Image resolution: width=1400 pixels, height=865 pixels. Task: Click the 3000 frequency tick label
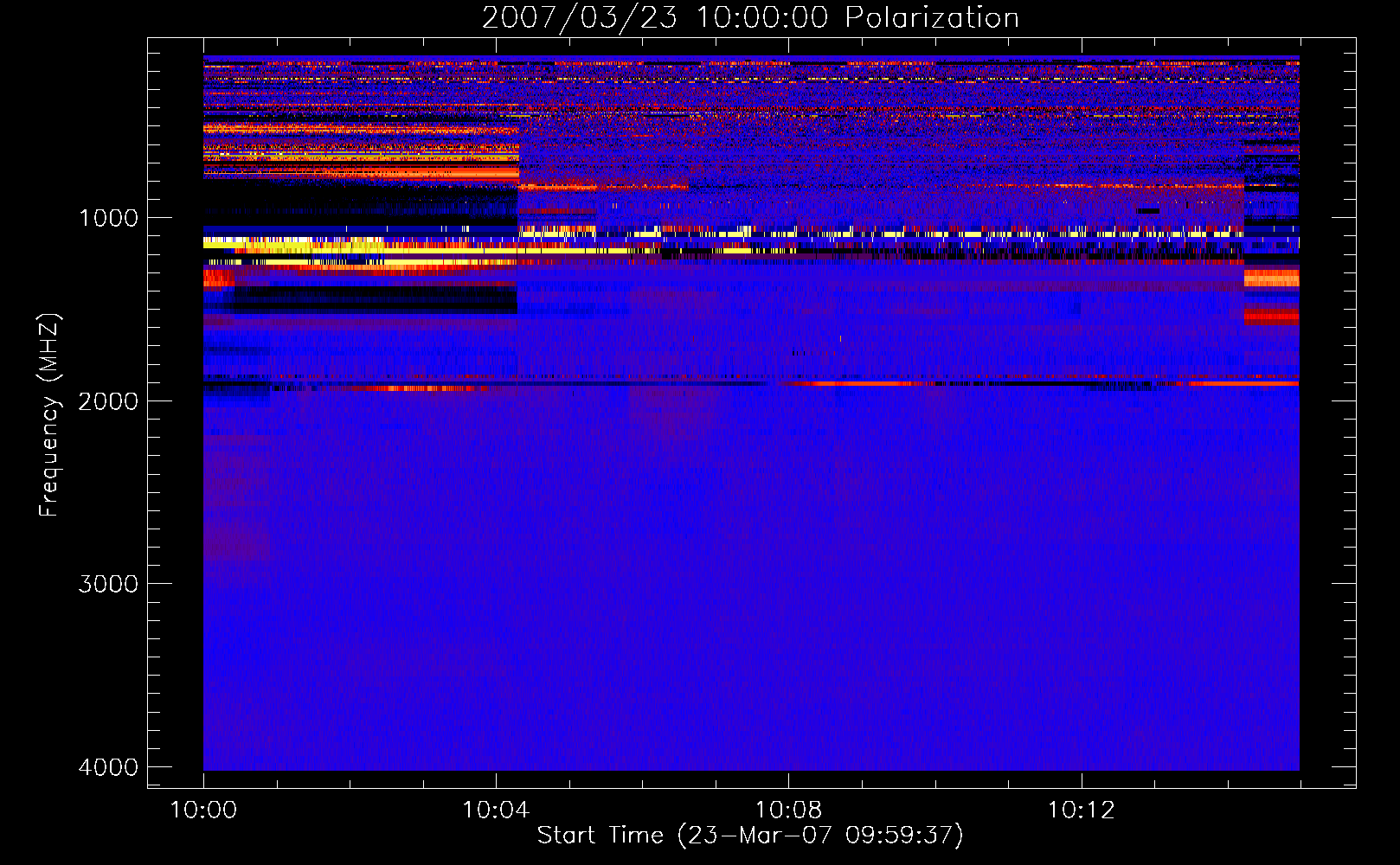pyautogui.click(x=108, y=584)
